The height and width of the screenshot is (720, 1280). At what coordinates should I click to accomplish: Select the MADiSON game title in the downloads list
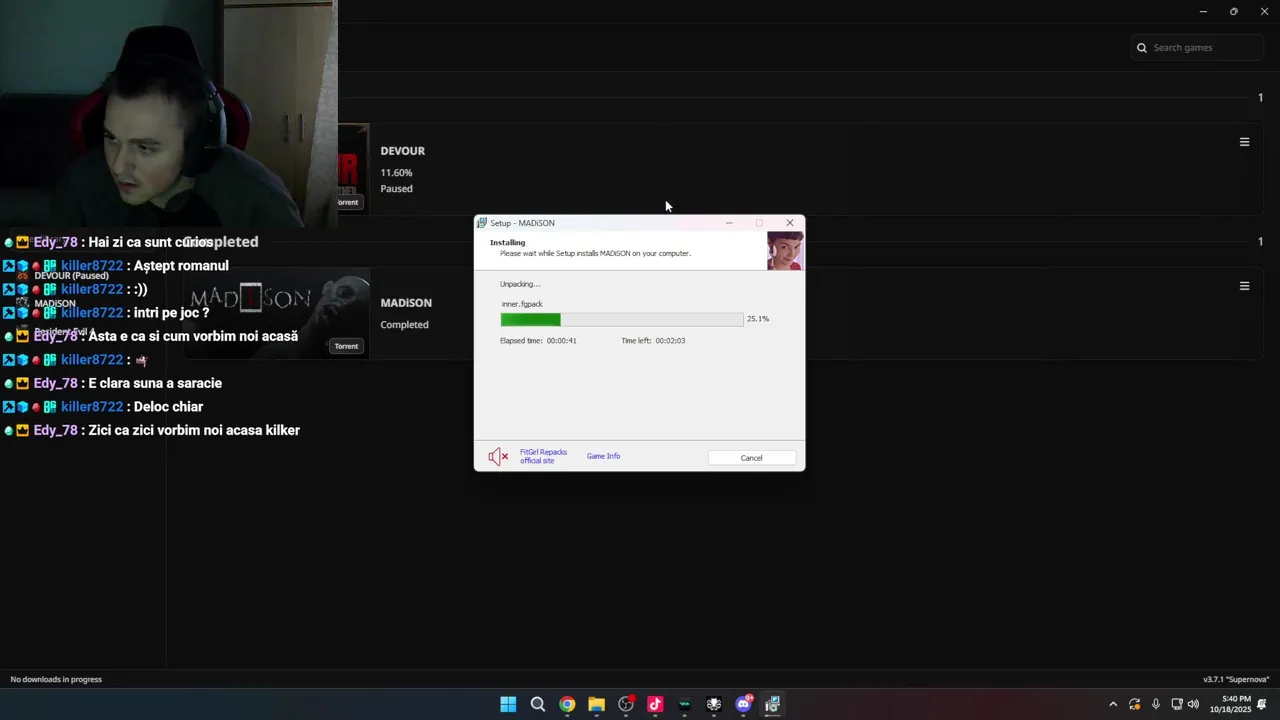pos(406,303)
